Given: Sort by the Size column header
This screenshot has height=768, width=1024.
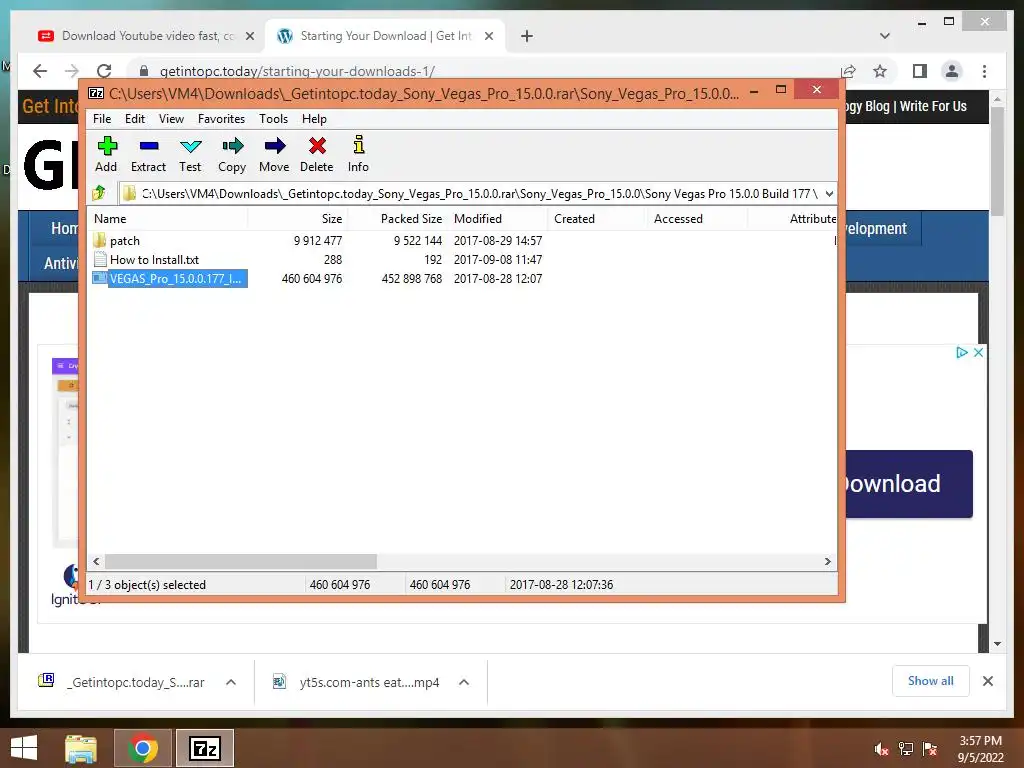Looking at the screenshot, I should tap(298, 219).
